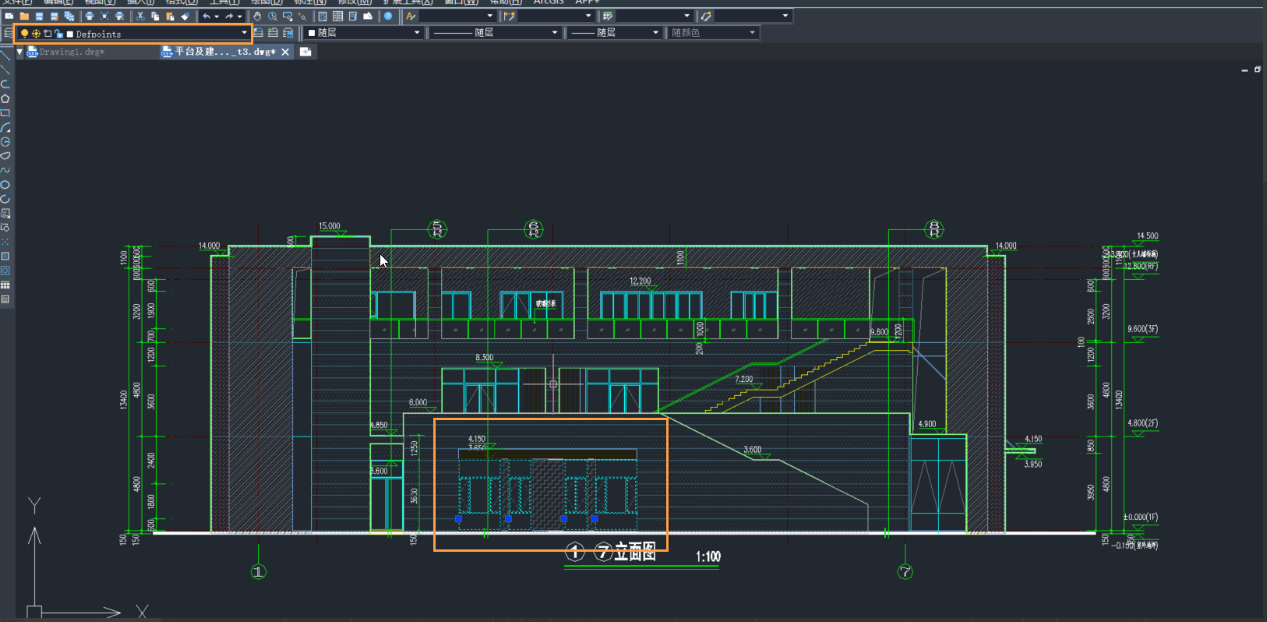Choose the Hatch tool in the draw toolbar
This screenshot has height=622, width=1267.
coord(5,256)
